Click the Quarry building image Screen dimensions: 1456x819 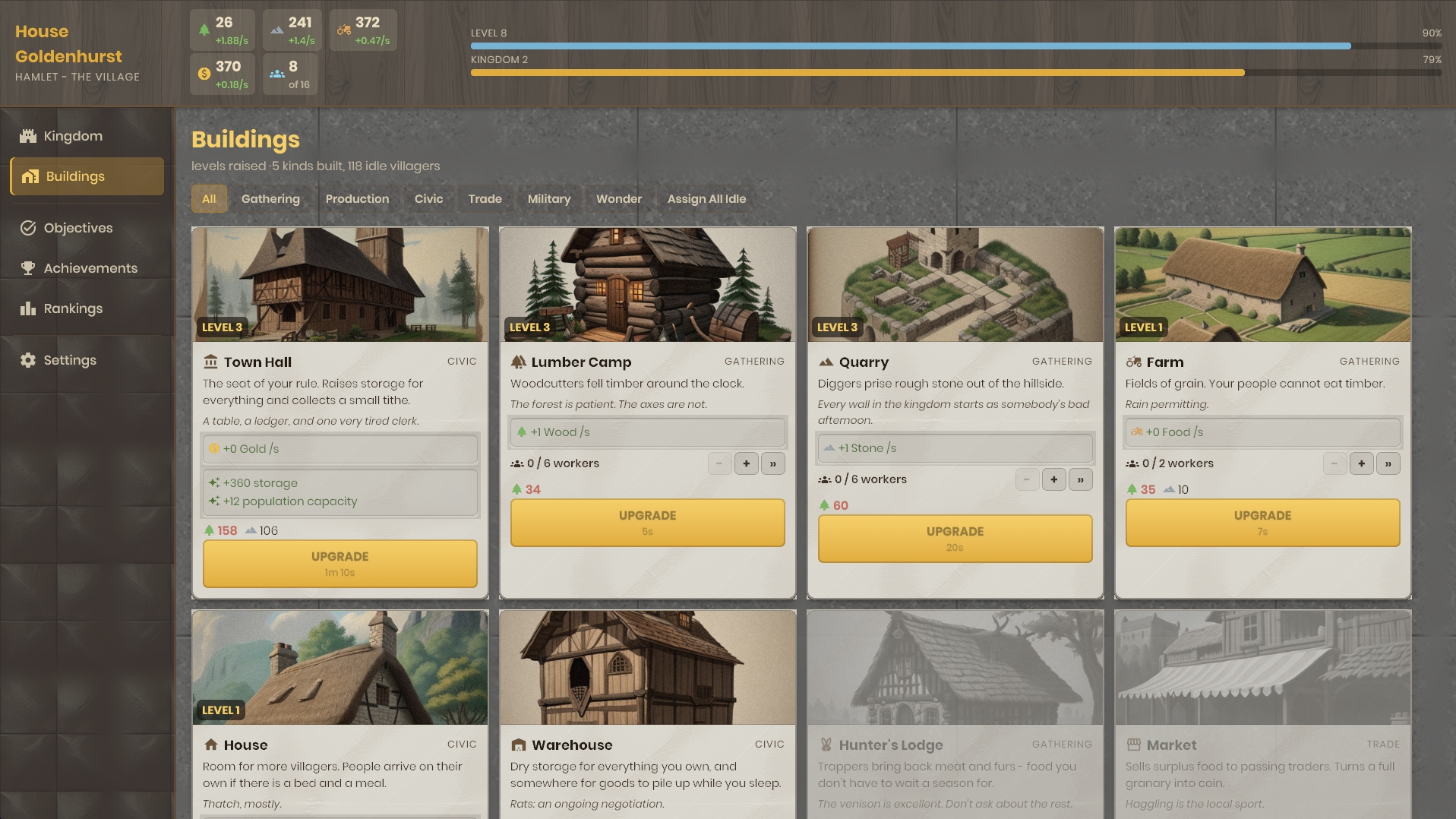955,285
